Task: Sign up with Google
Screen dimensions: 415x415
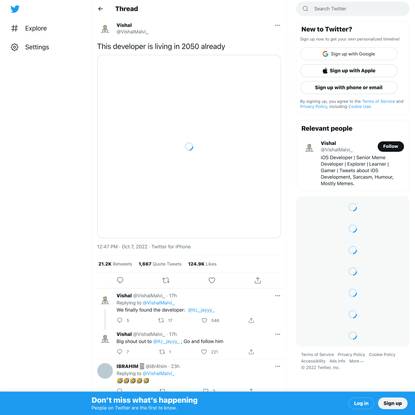Action: point(349,54)
